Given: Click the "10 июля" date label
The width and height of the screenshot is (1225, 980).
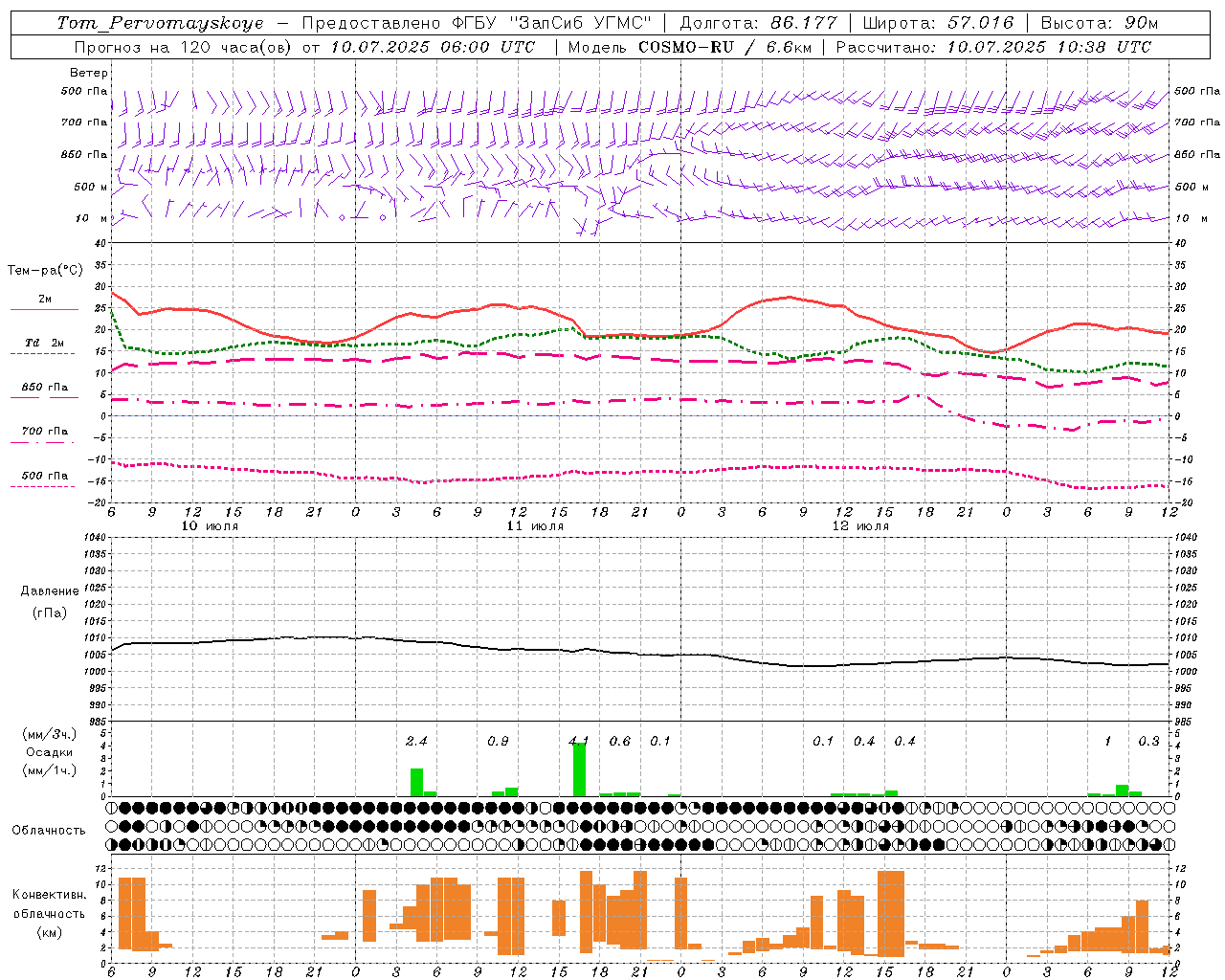Looking at the screenshot, I should 211,525.
